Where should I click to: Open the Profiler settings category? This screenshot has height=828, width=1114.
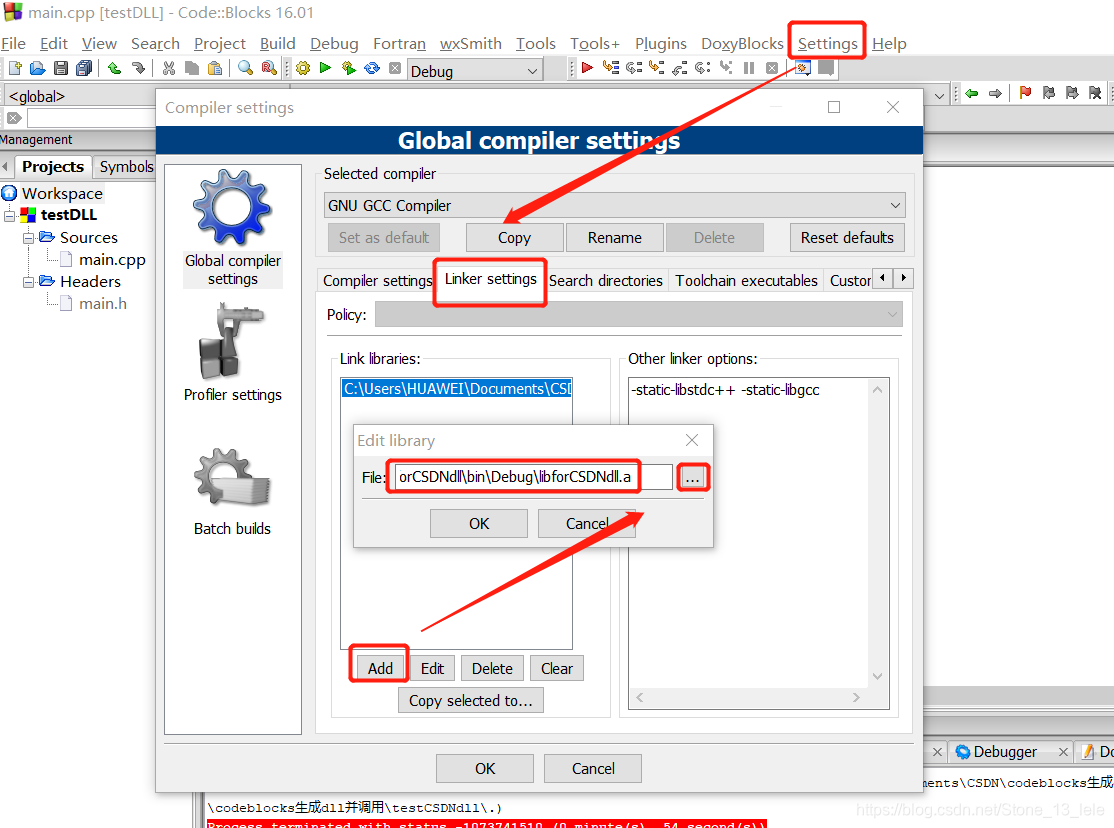(x=232, y=353)
